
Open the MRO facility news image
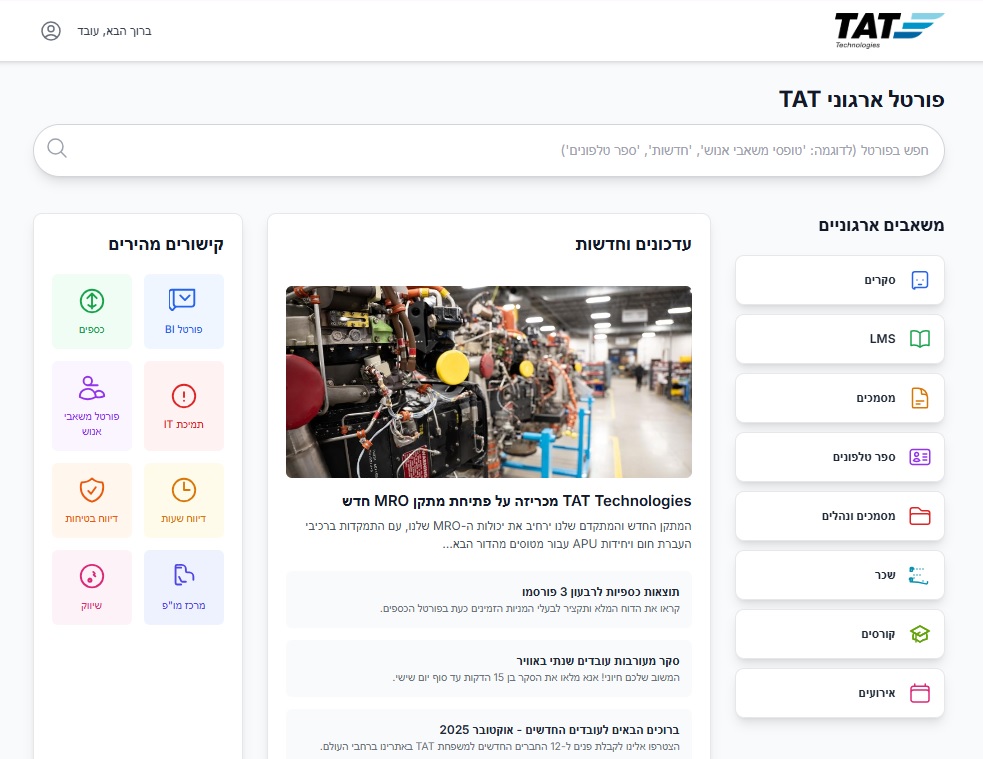488,382
